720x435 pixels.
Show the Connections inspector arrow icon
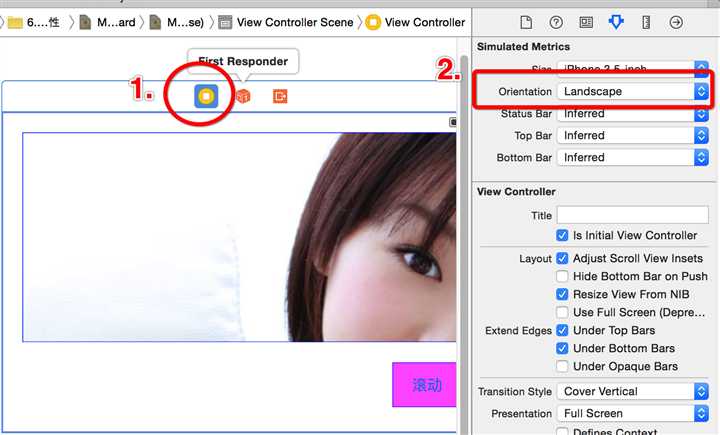click(676, 22)
